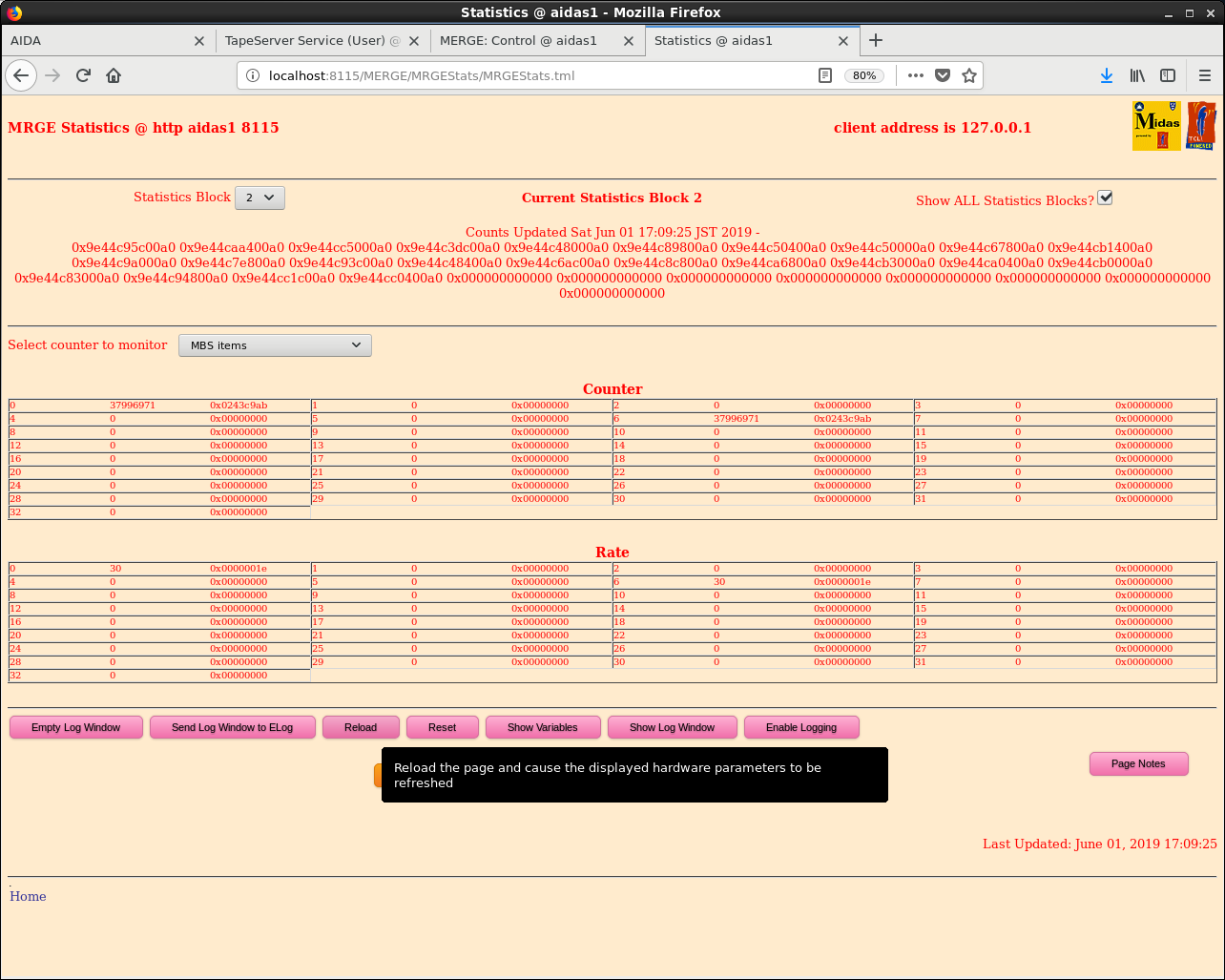Image resolution: width=1225 pixels, height=980 pixels.
Task: Go to the browser home icon
Action: pos(114,75)
